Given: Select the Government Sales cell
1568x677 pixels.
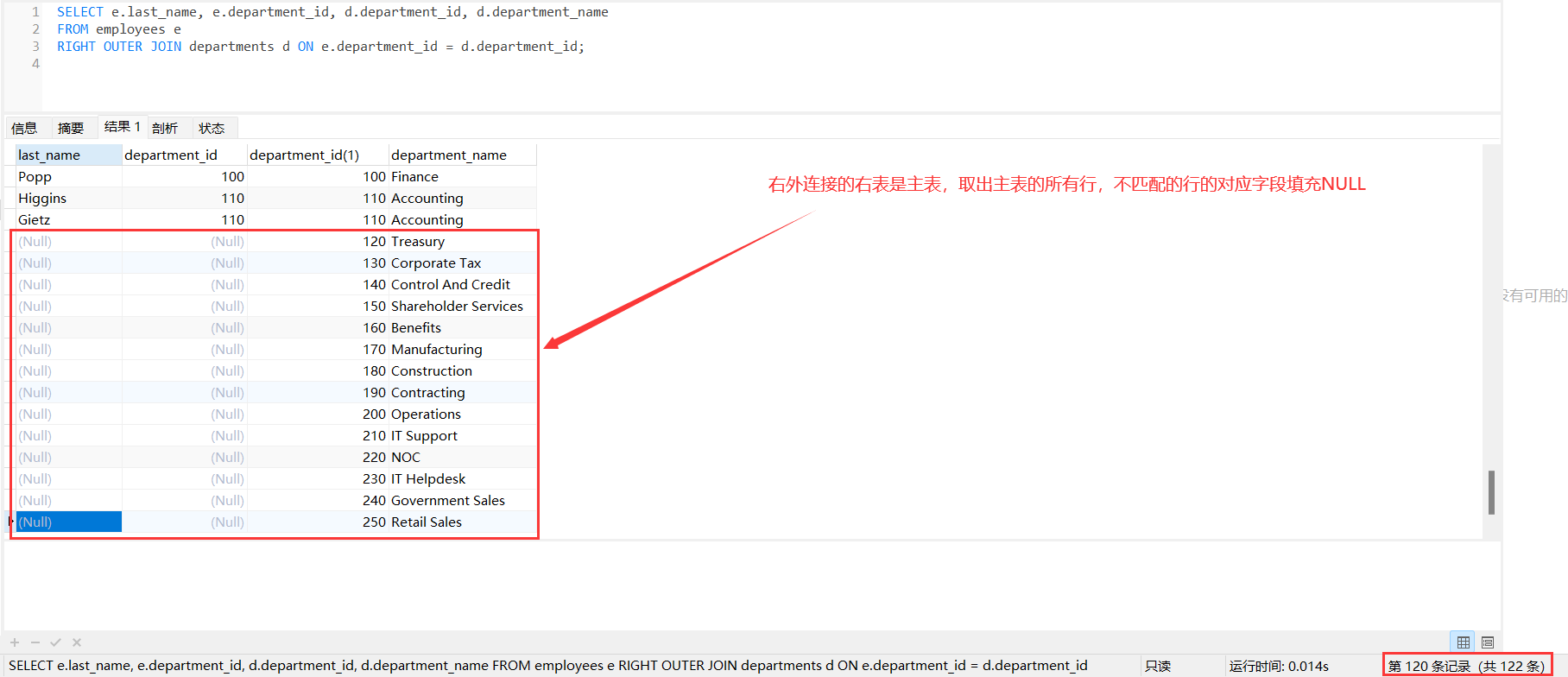Looking at the screenshot, I should tap(462, 500).
